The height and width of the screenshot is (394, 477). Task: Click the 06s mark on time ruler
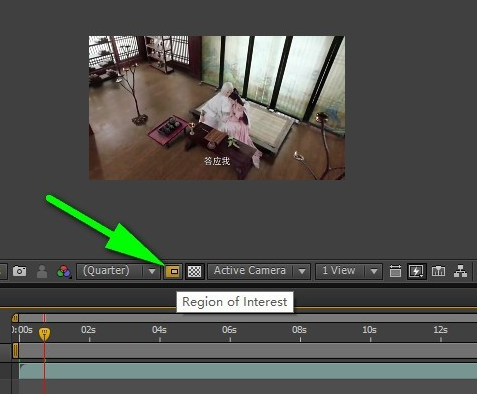click(229, 330)
